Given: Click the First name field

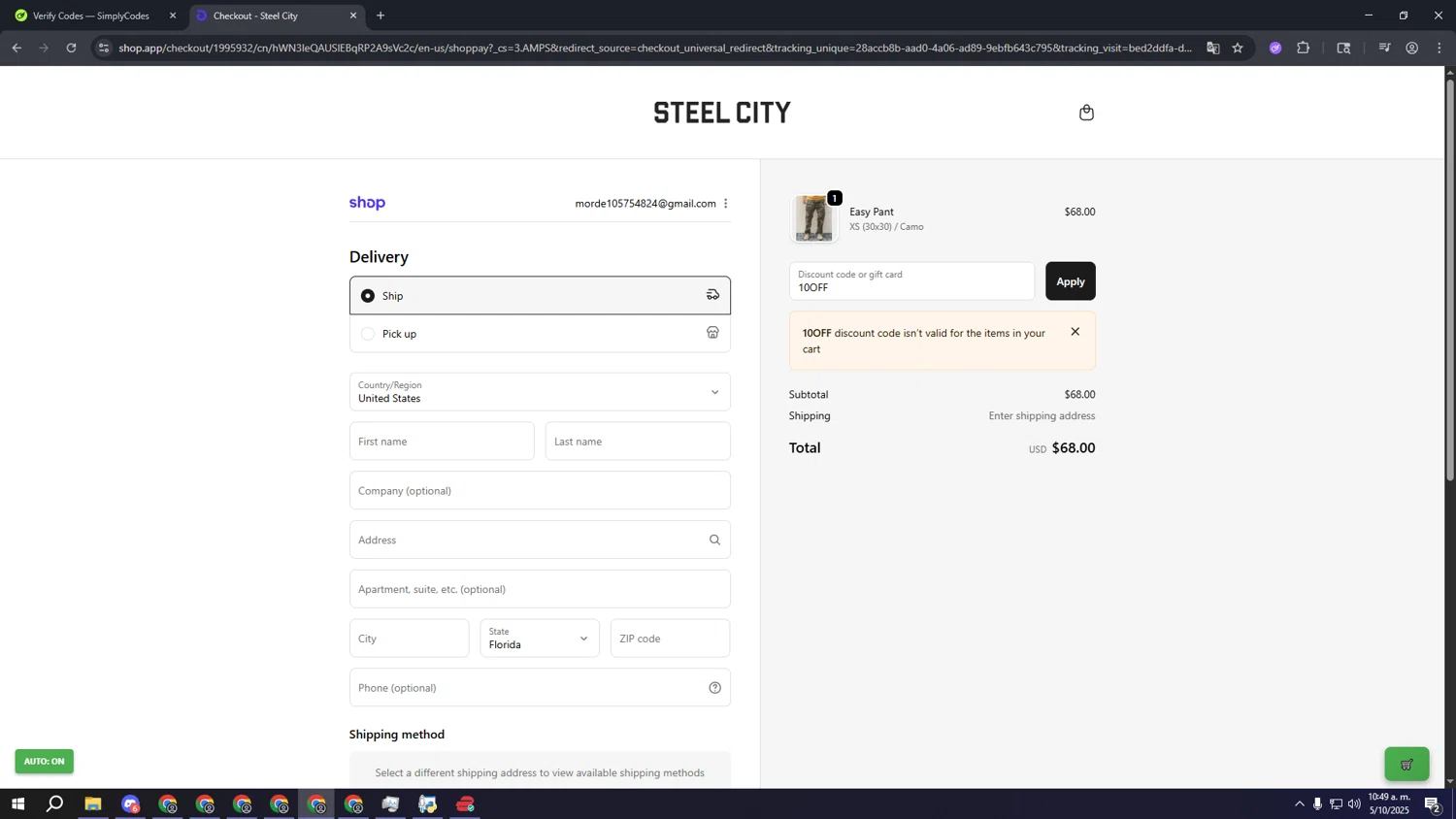Looking at the screenshot, I should (442, 442).
